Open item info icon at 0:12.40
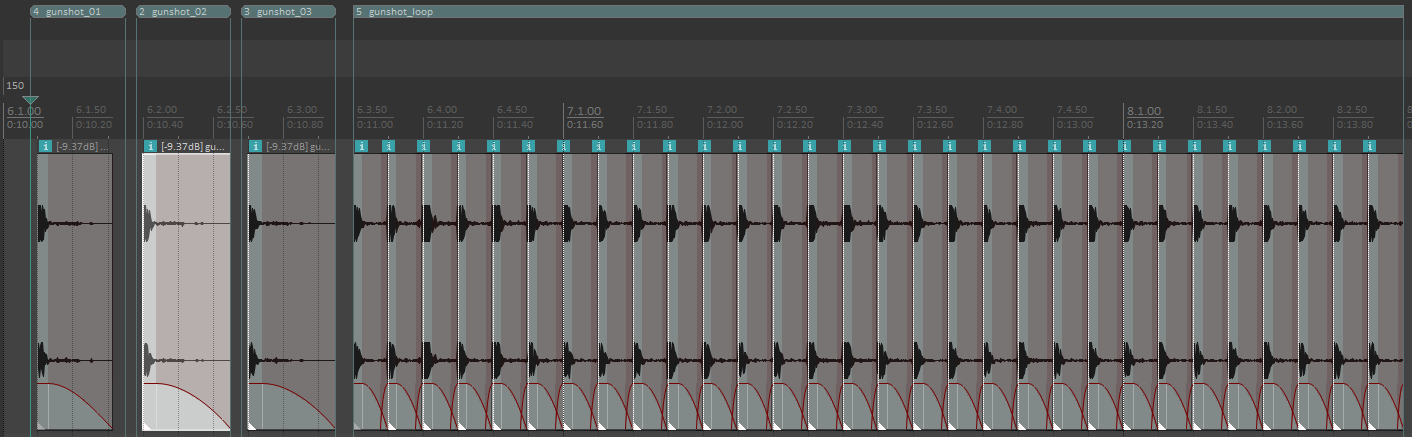1412x437 pixels. [843, 146]
